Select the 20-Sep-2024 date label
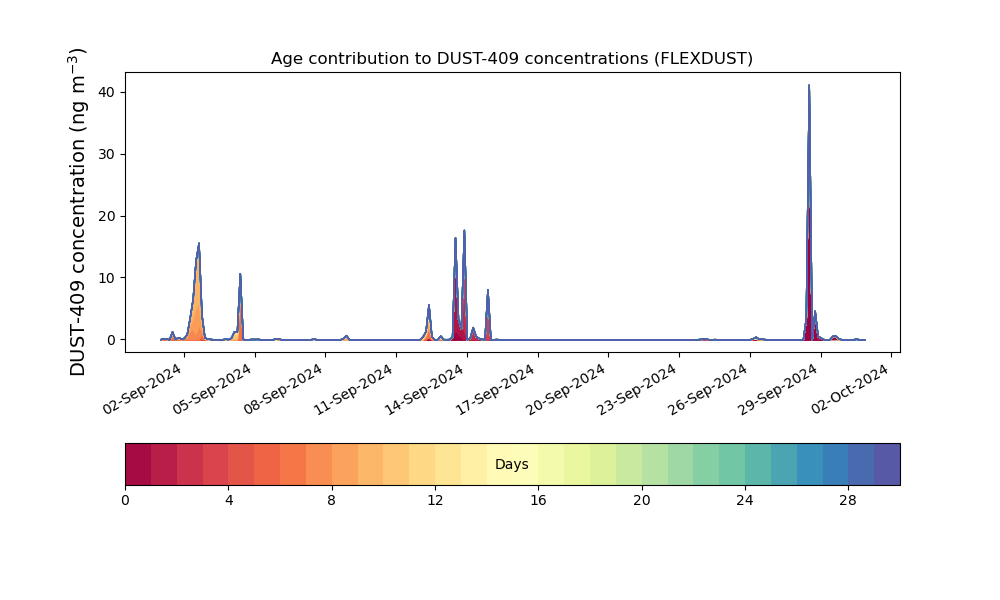The image size is (1000, 600). pyautogui.click(x=567, y=390)
